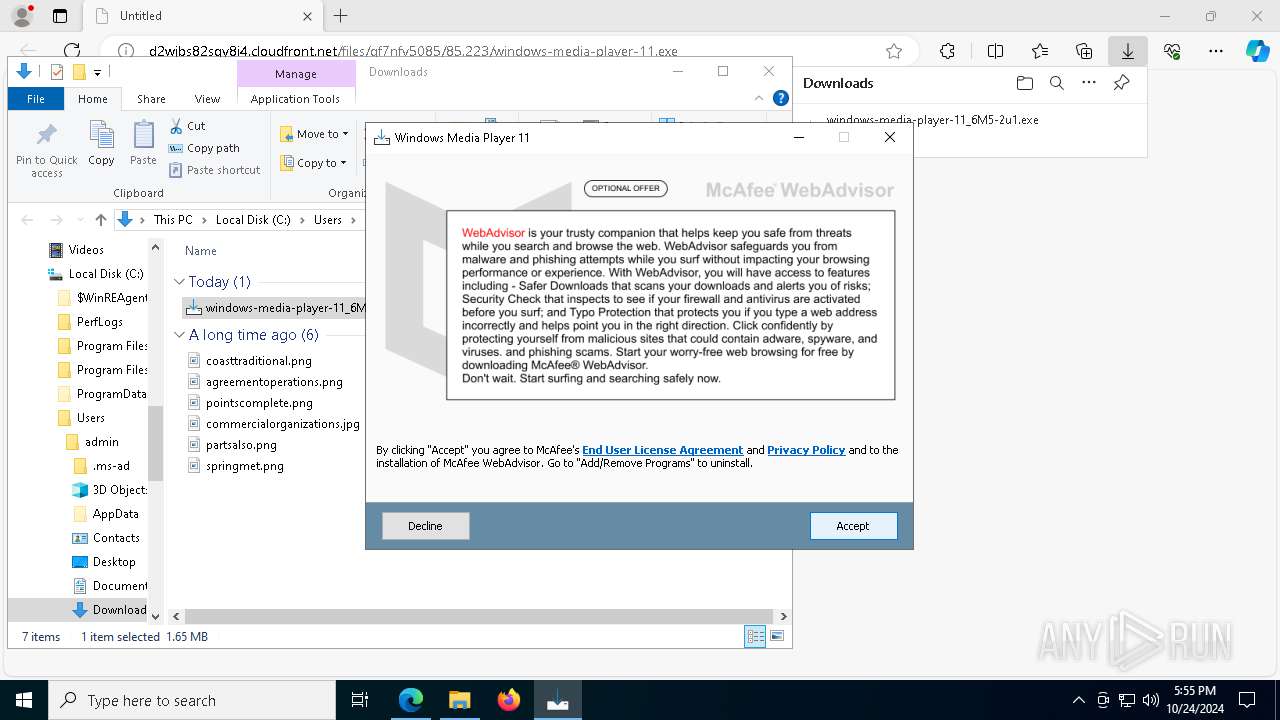Viewport: 1280px width, 720px height.
Task: Open Windows Start menu
Action: click(x=24, y=700)
